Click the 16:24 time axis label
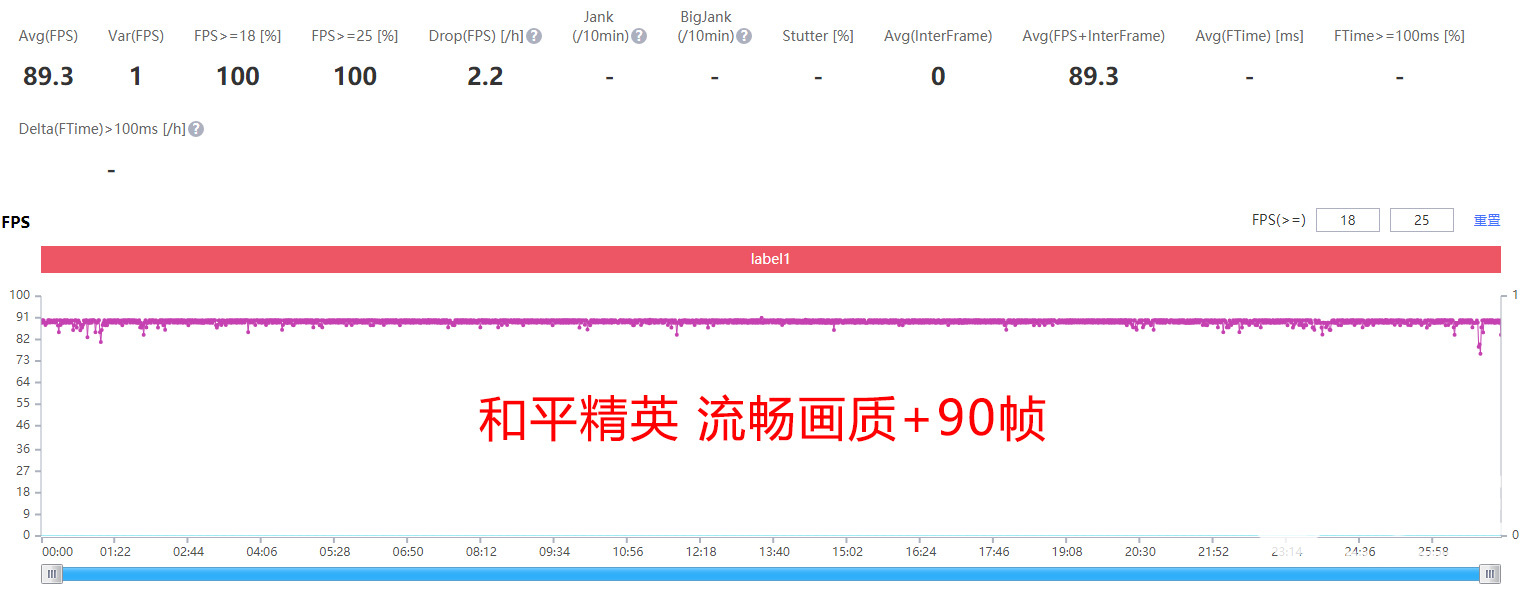Image resolution: width=1524 pixels, height=592 pixels. [x=920, y=552]
